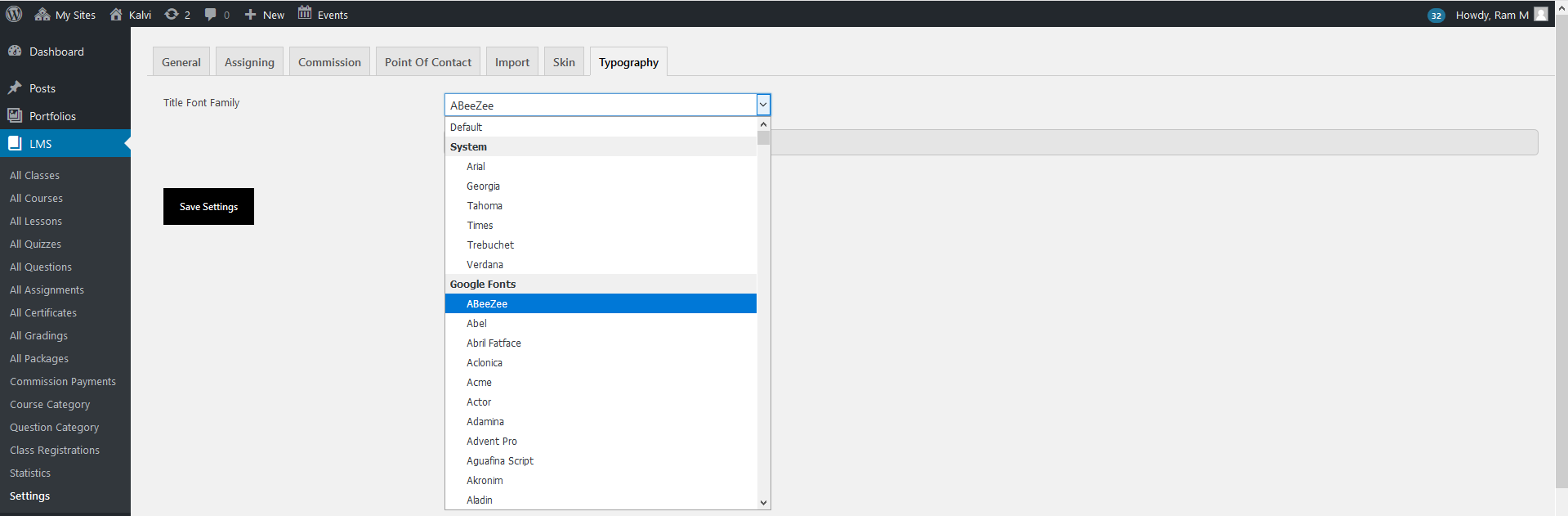Screen dimensions: 1568x516
Task: Open All Gradings submenu link
Action: tap(38, 335)
